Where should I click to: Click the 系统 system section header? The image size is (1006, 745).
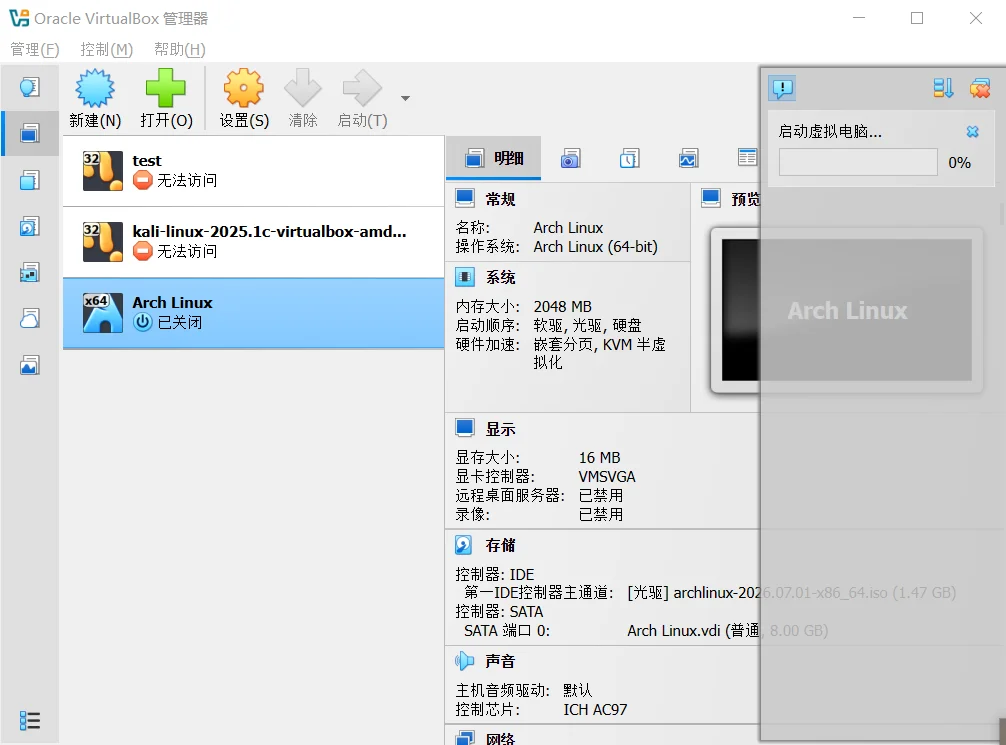point(500,277)
